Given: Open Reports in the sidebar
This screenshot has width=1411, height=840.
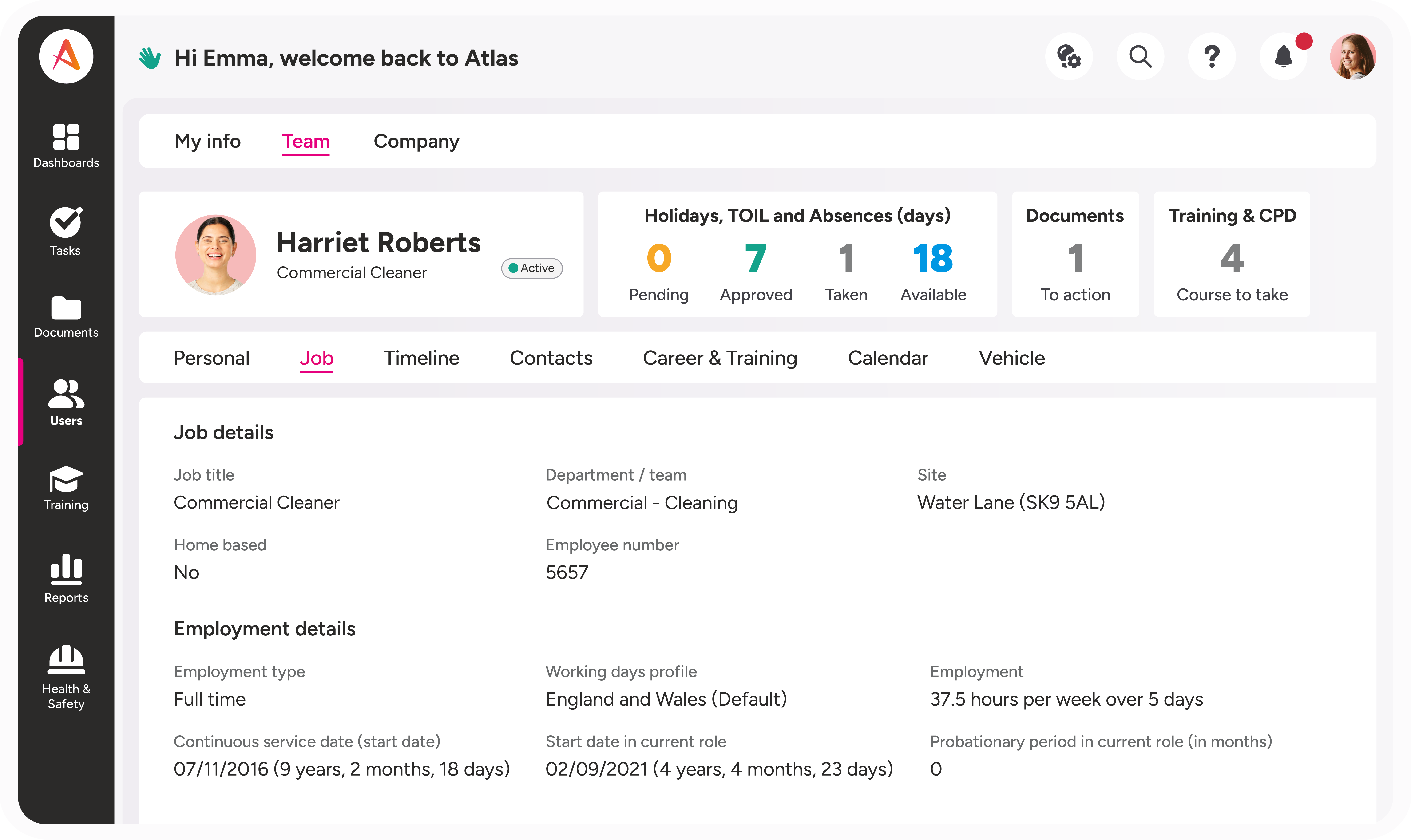Looking at the screenshot, I should click(x=66, y=579).
